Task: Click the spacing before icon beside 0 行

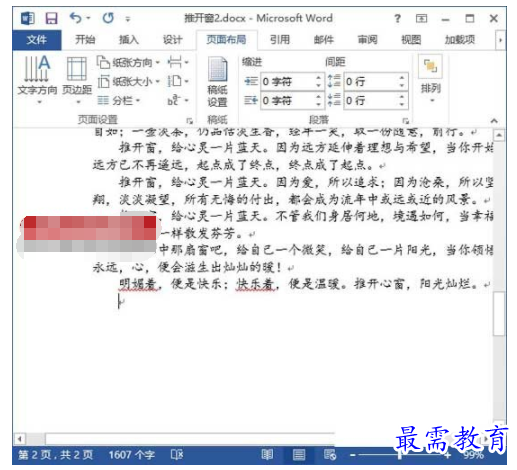Action: (334, 81)
